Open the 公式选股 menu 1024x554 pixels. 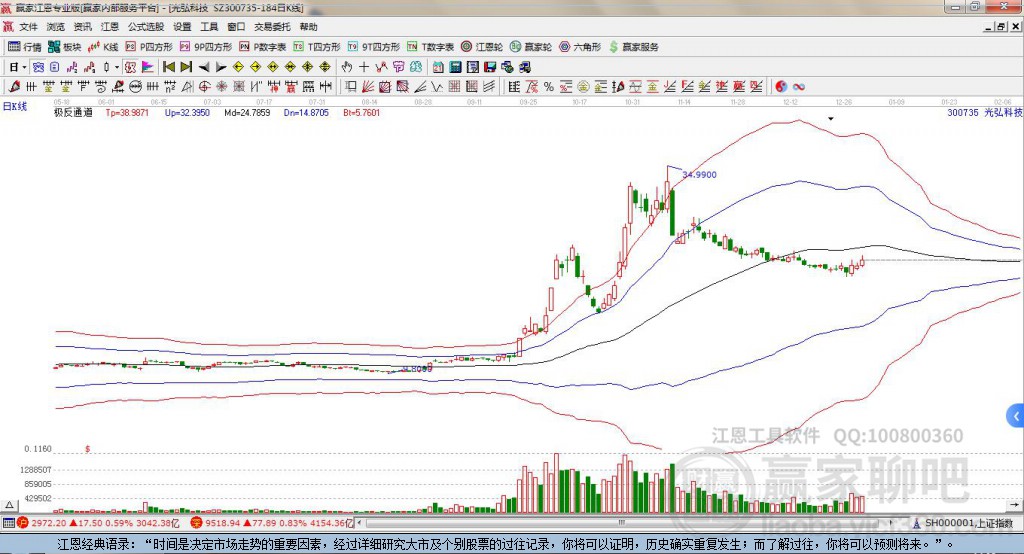point(146,27)
